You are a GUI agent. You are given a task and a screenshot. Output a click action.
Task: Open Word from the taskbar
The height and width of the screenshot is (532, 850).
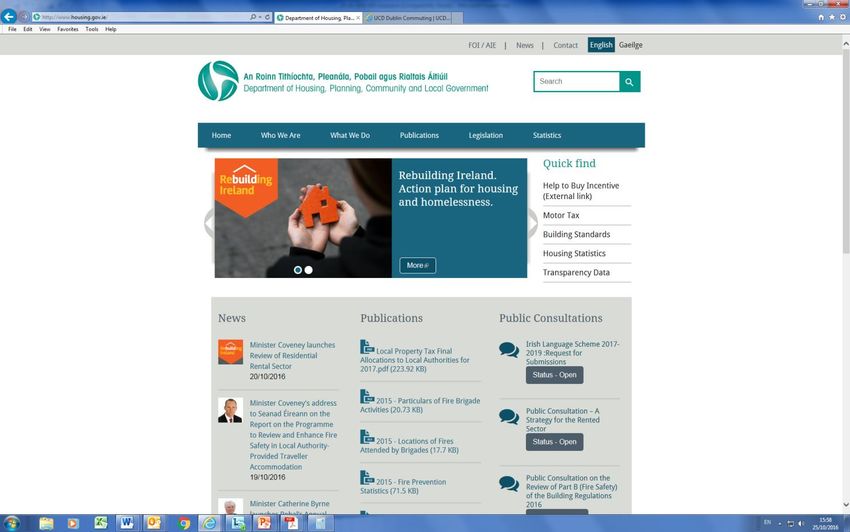click(127, 523)
